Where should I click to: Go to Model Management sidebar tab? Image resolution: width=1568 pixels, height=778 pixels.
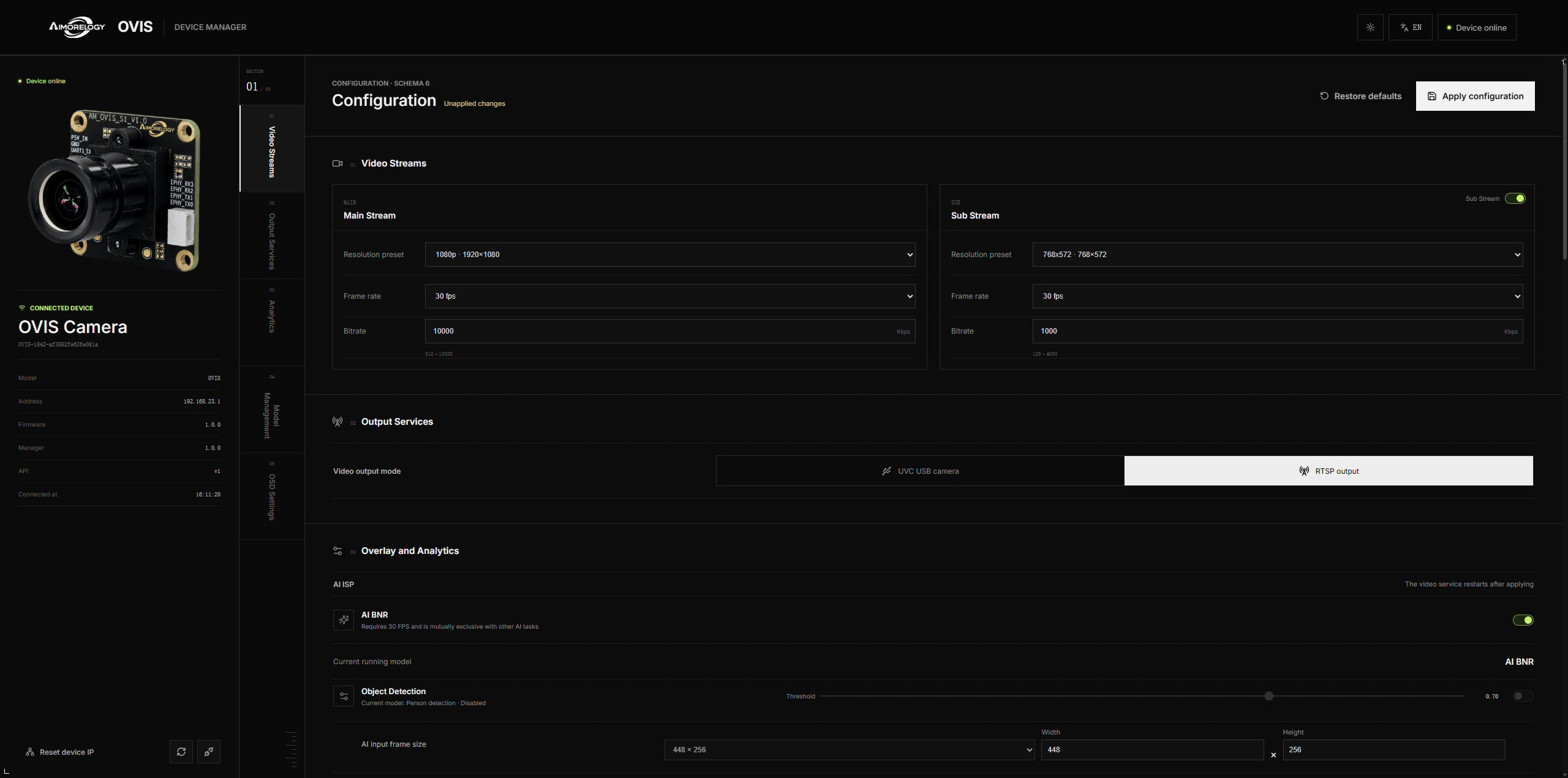(x=272, y=410)
